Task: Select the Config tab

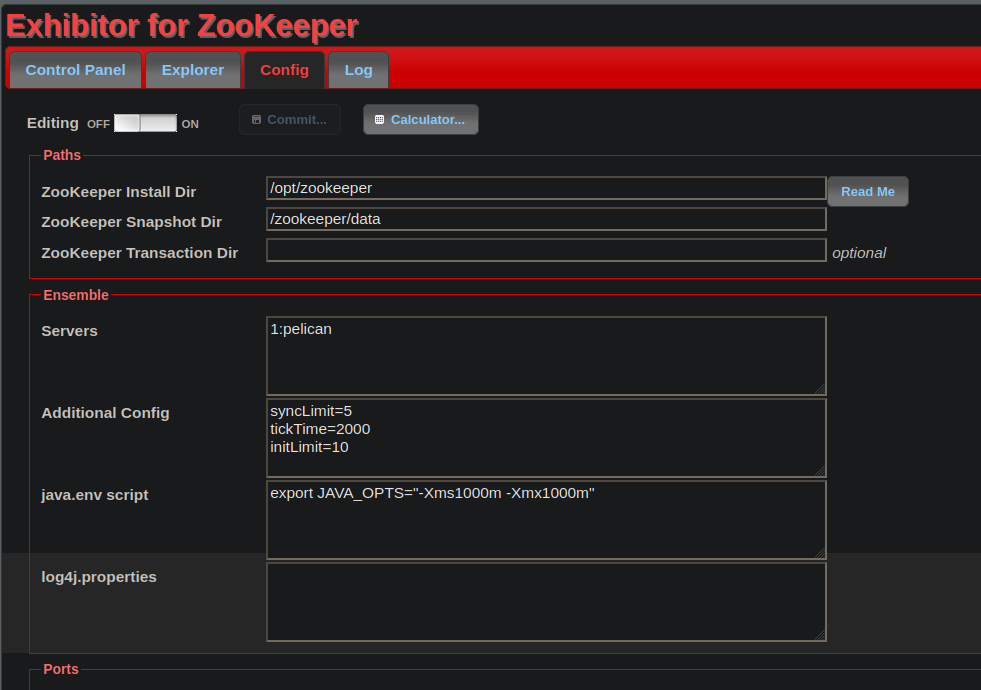Action: [x=284, y=70]
